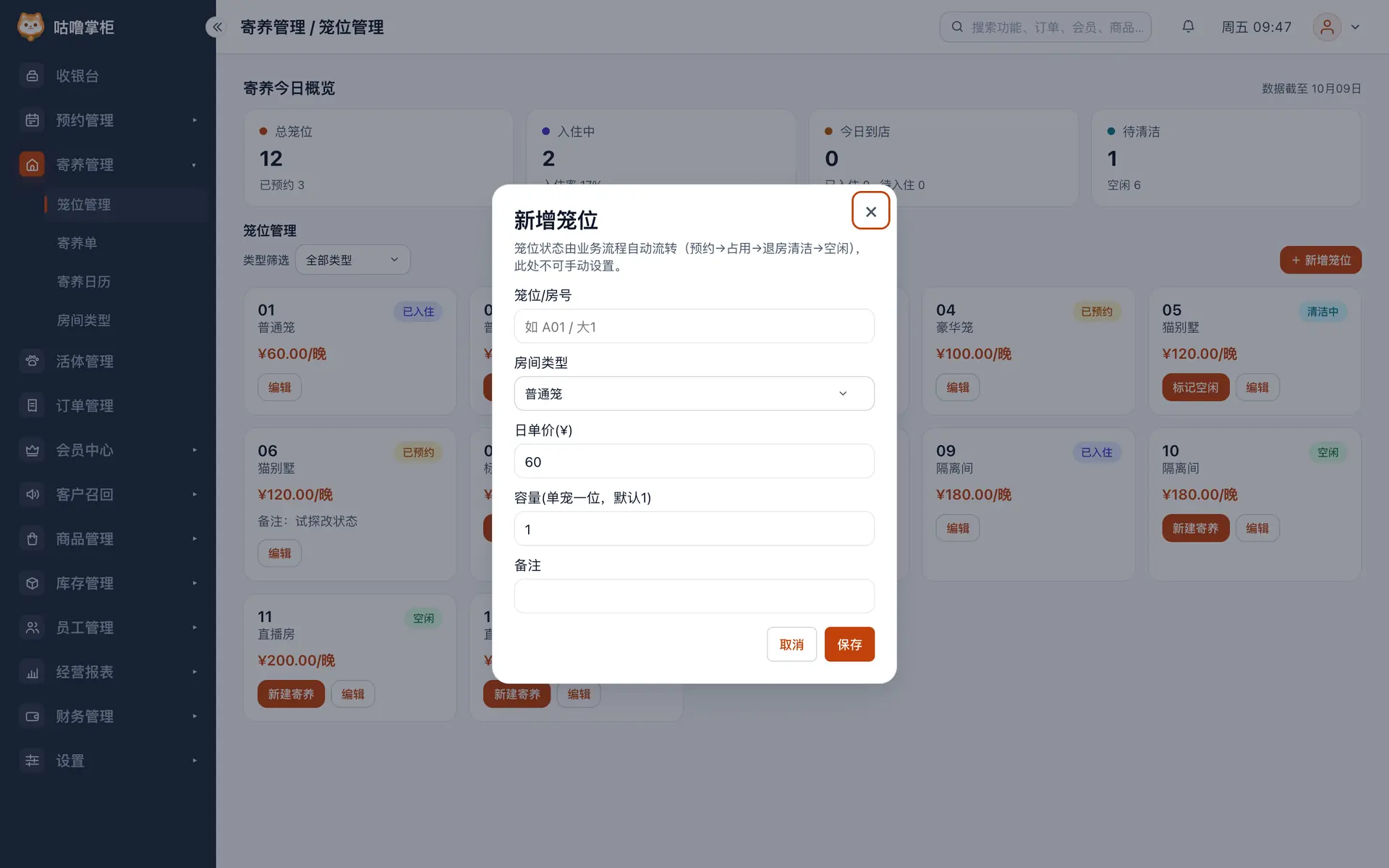Expand the 库存管理 submenu arrow
Image resolution: width=1389 pixels, height=868 pixels.
pos(195,583)
